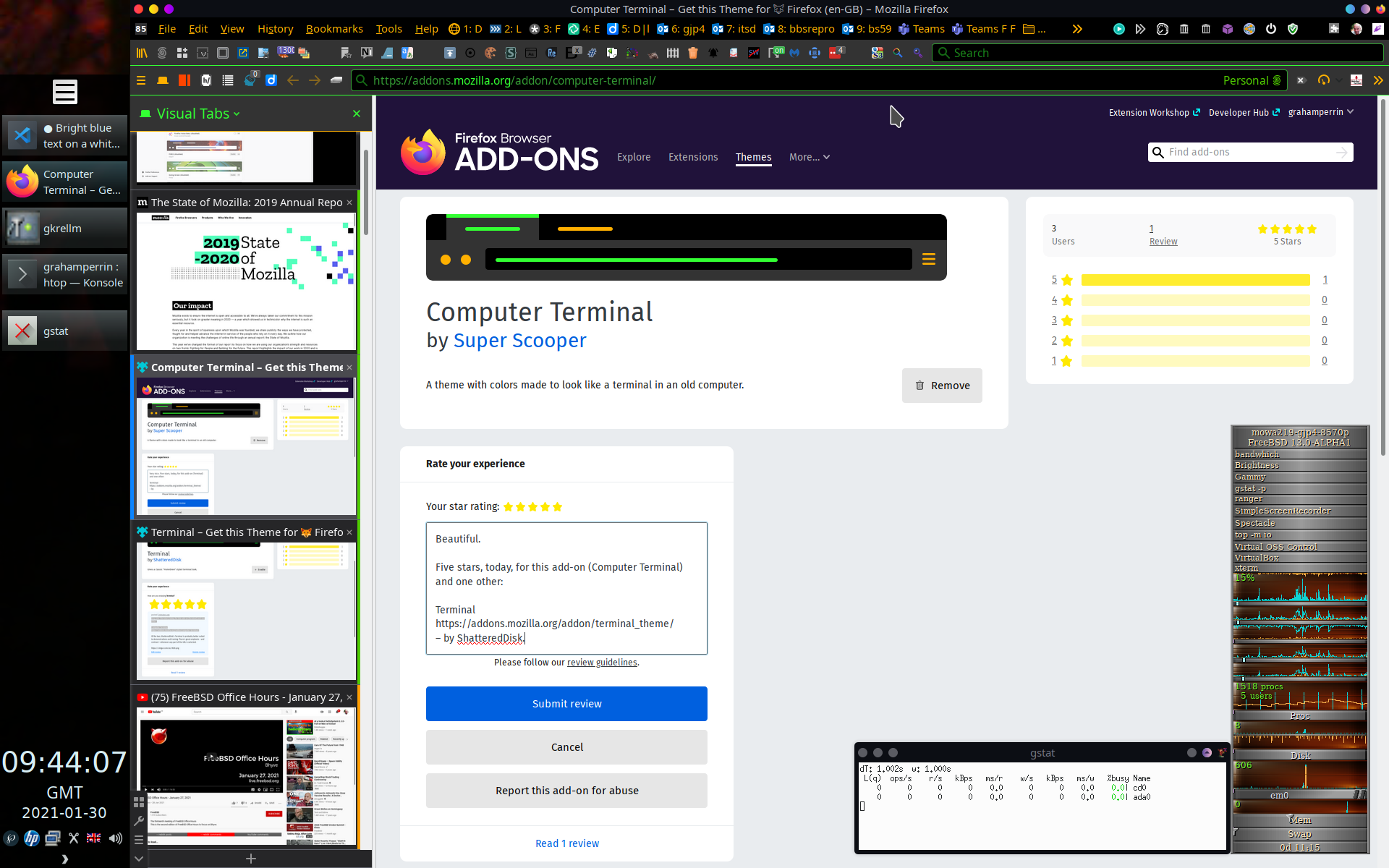Click the cookie extension icon in toolbar

490,53
